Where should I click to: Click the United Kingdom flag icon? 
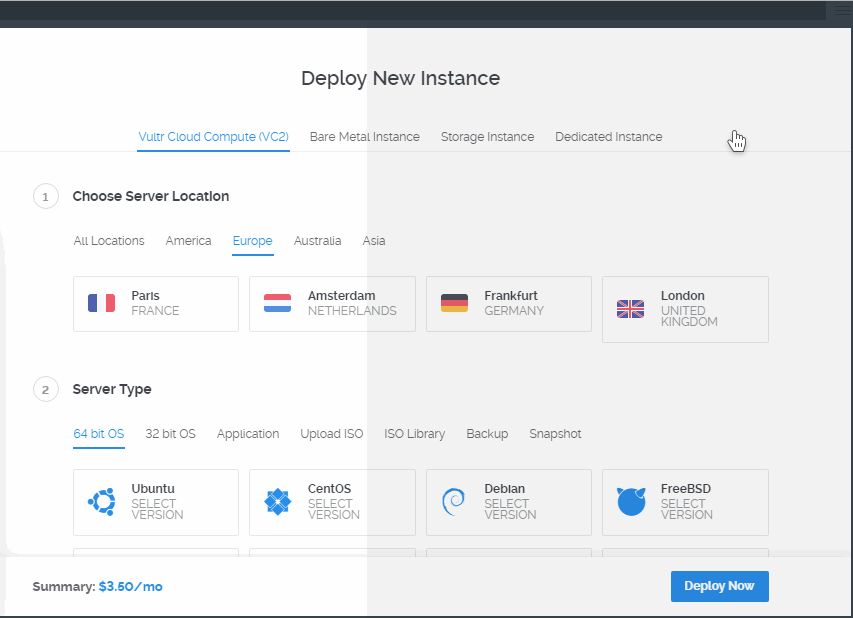(631, 309)
